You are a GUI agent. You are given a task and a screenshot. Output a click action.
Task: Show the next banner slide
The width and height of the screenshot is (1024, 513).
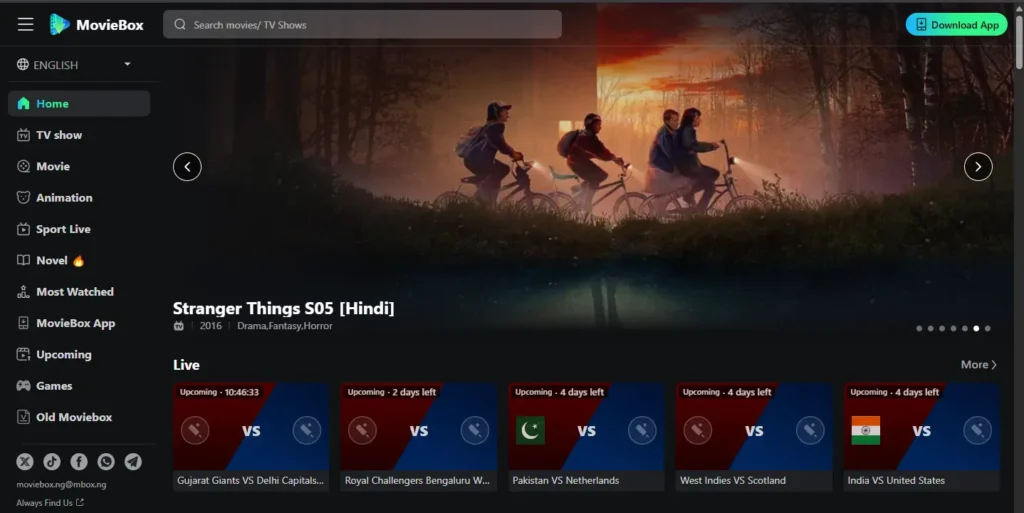tap(978, 167)
